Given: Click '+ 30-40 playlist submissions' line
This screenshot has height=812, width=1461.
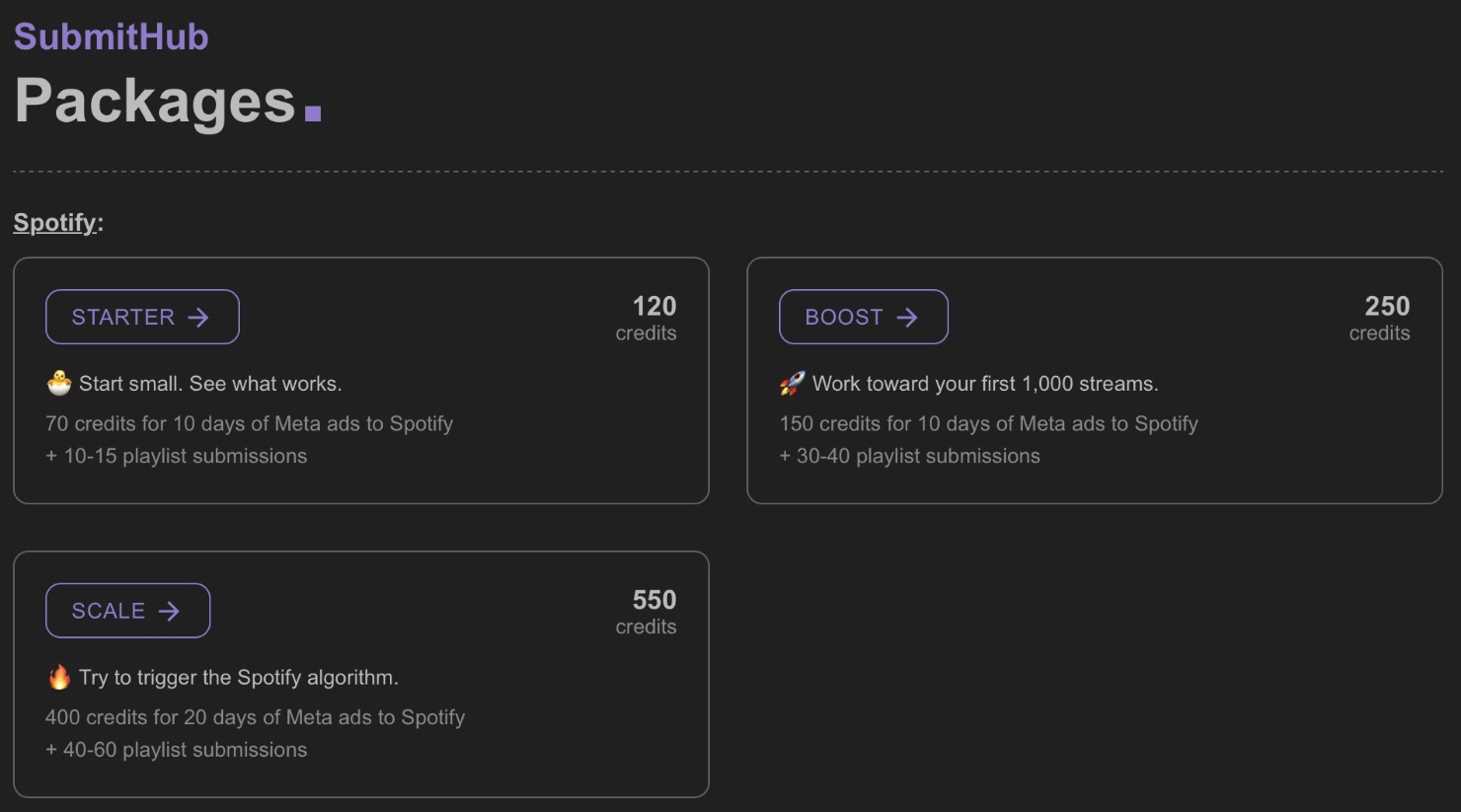Looking at the screenshot, I should point(909,456).
